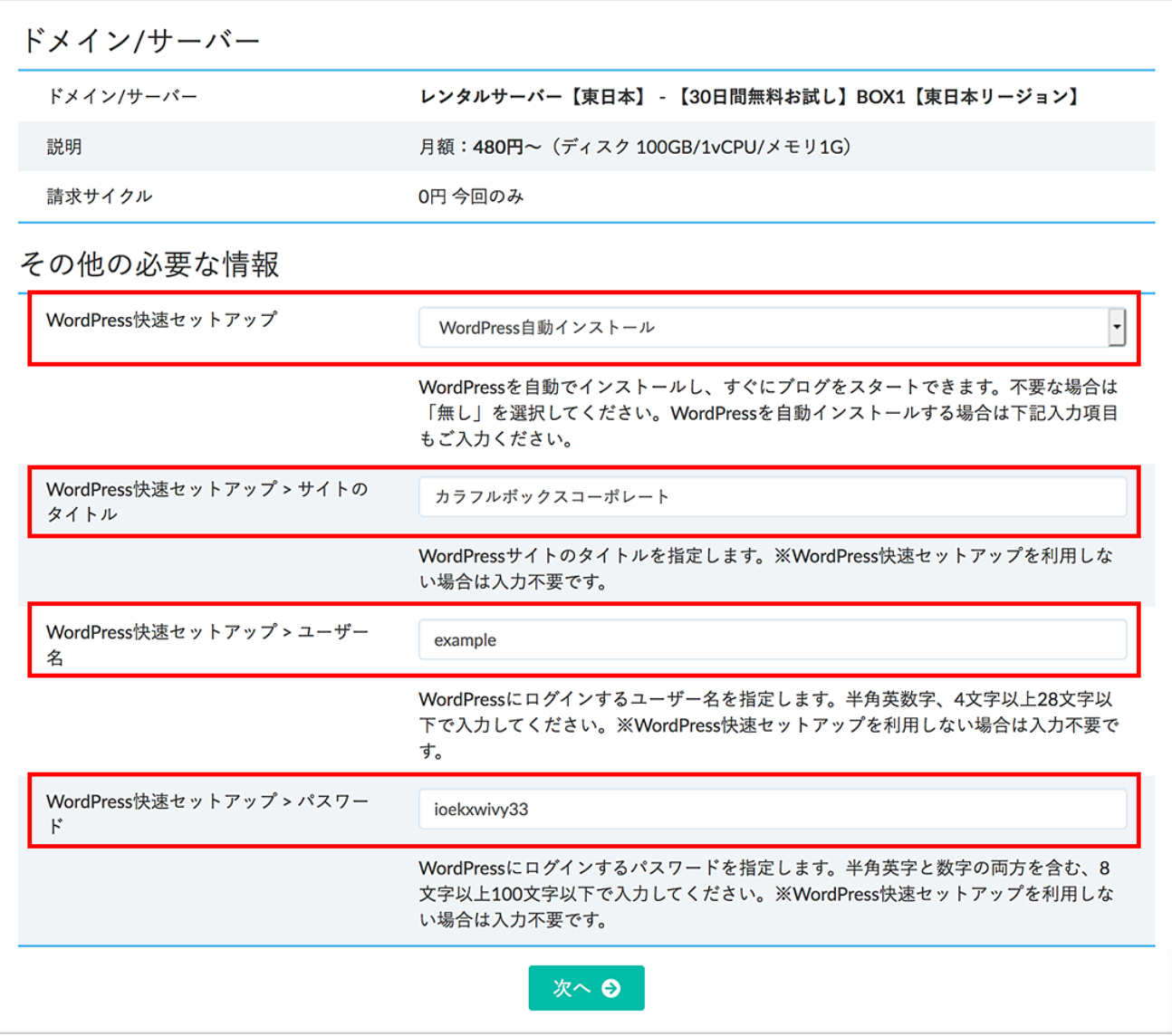Click the パスワード field label
The image size is (1172, 1036).
tap(207, 813)
